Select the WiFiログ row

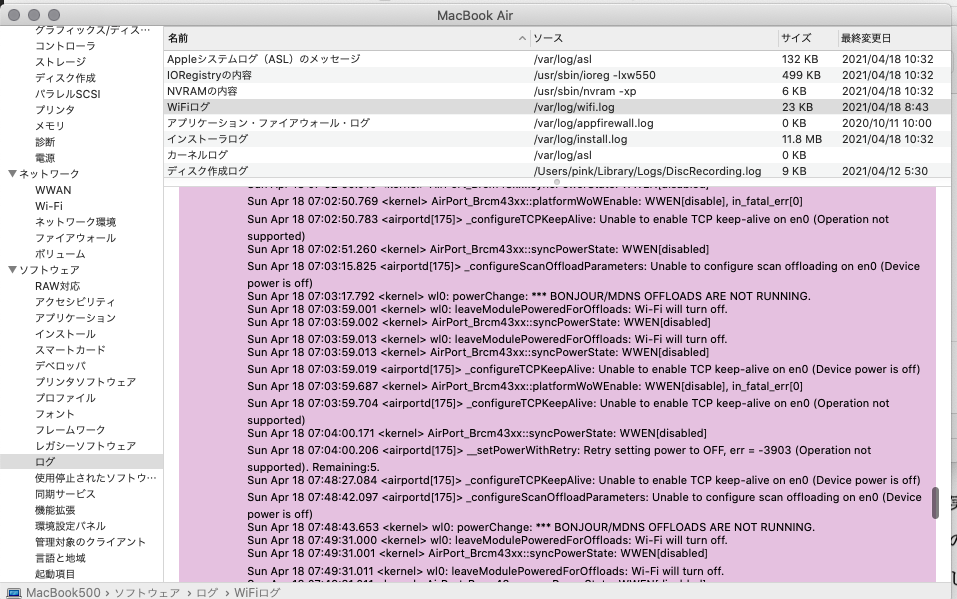click(x=557, y=107)
